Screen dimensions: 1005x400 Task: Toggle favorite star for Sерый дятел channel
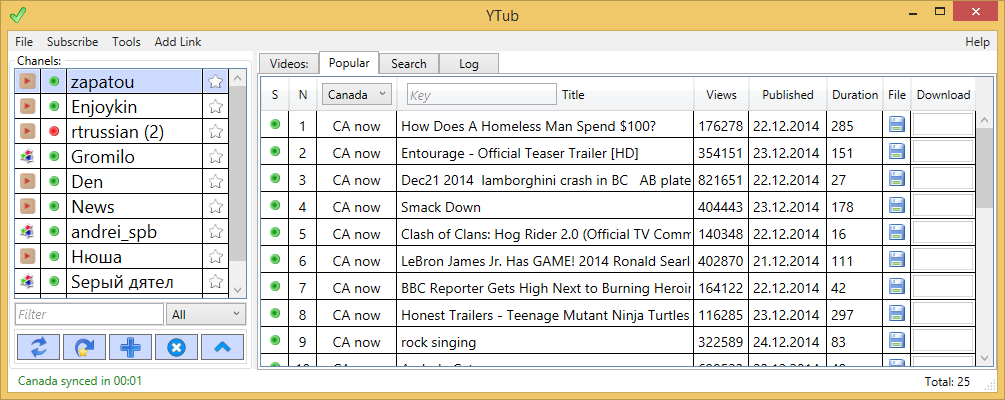(216, 281)
